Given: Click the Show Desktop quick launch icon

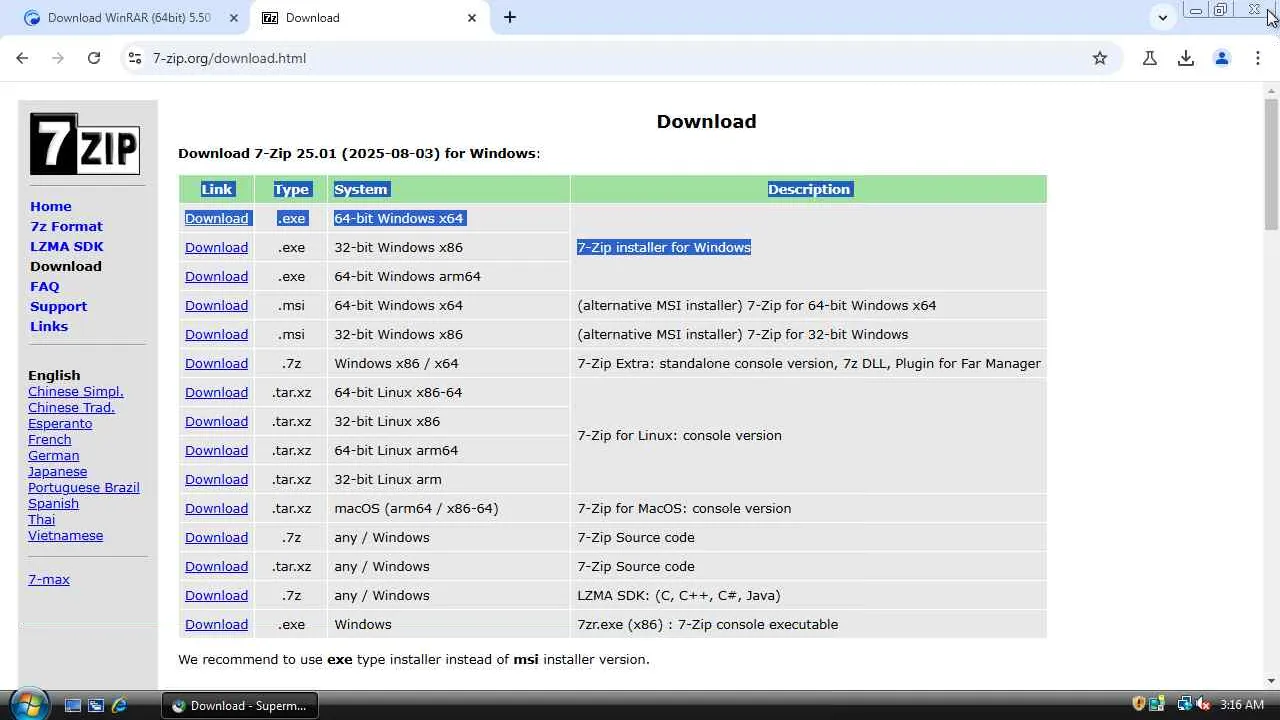Looking at the screenshot, I should coord(73,705).
